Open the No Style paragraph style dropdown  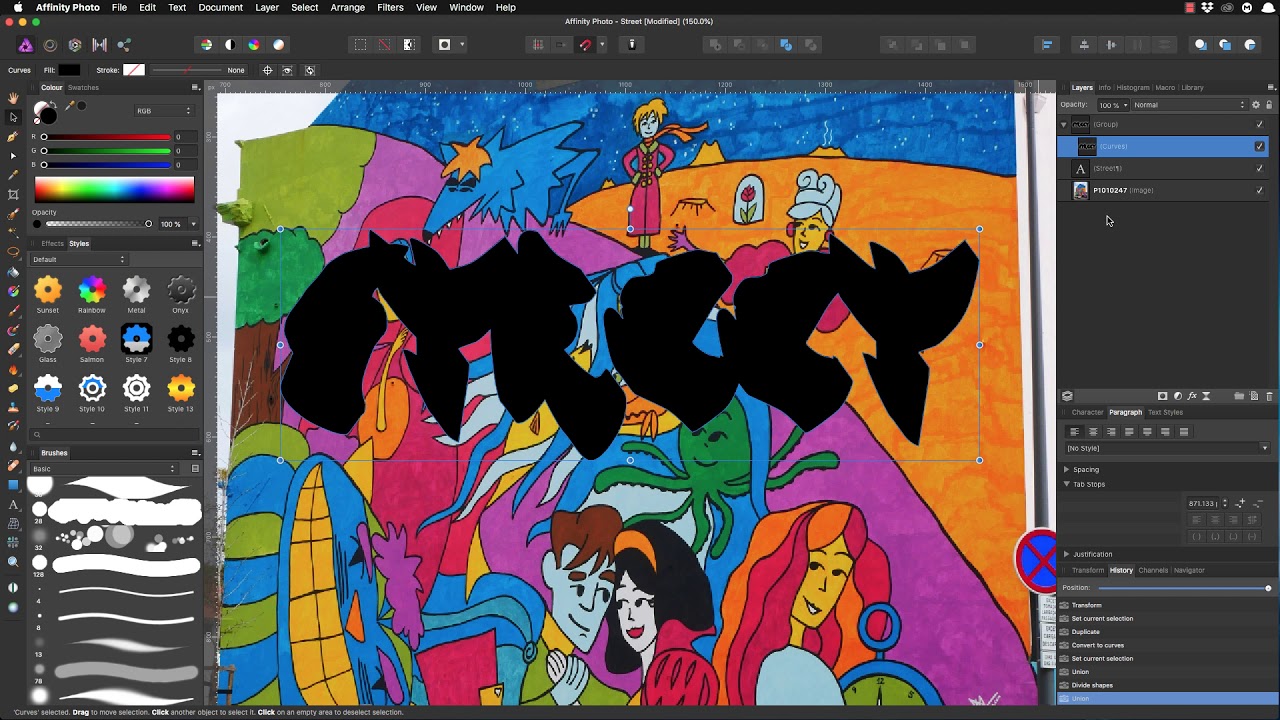[1168, 448]
